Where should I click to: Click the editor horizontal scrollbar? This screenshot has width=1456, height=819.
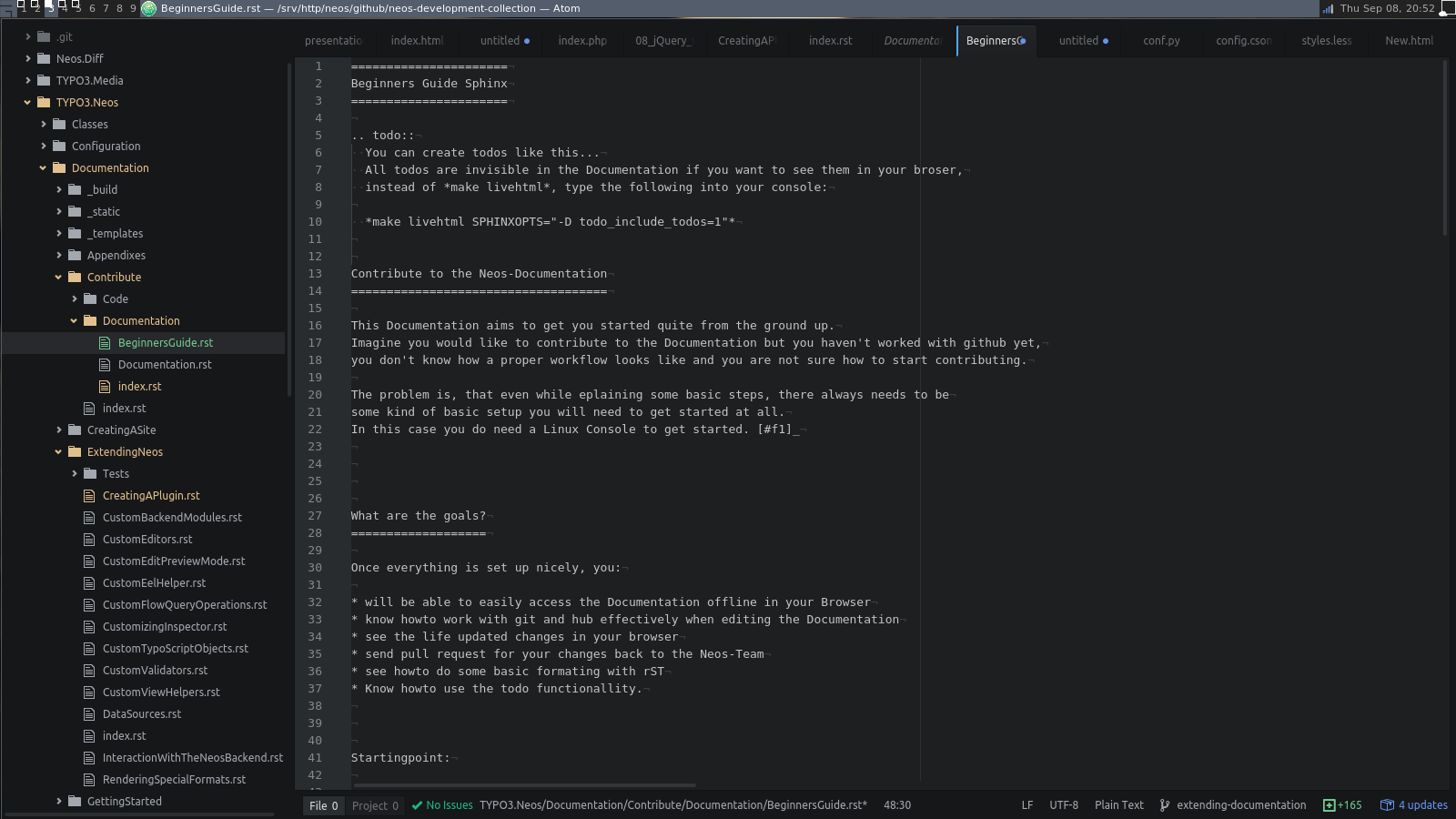click(525, 784)
